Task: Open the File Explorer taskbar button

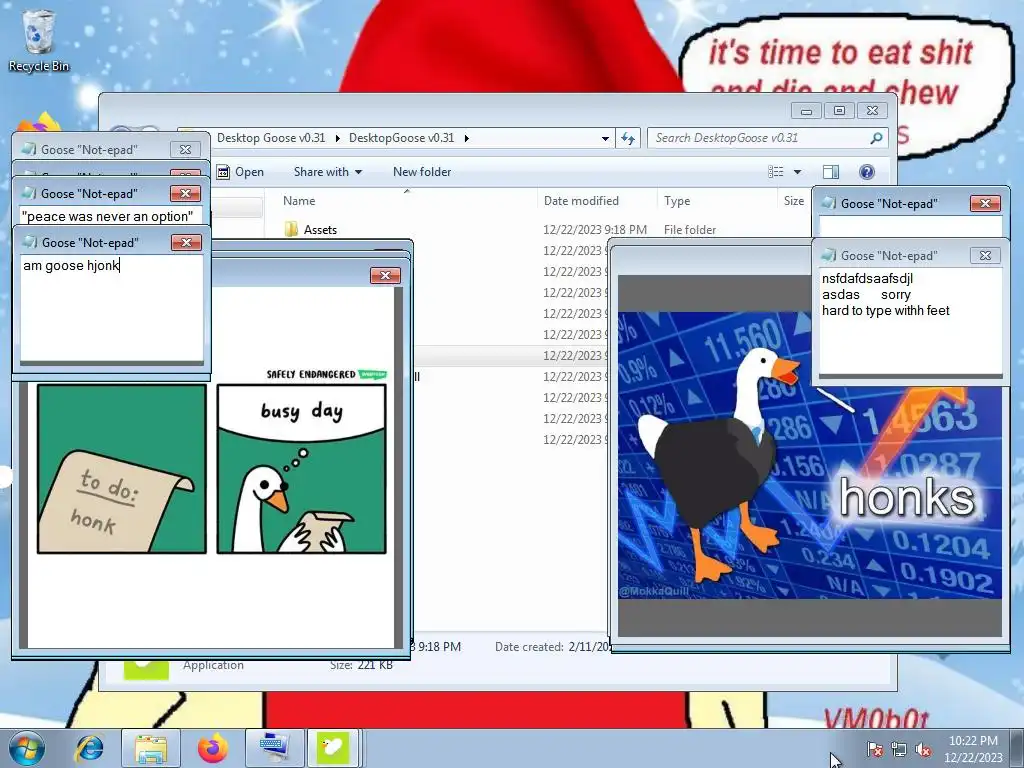Action: point(151,748)
